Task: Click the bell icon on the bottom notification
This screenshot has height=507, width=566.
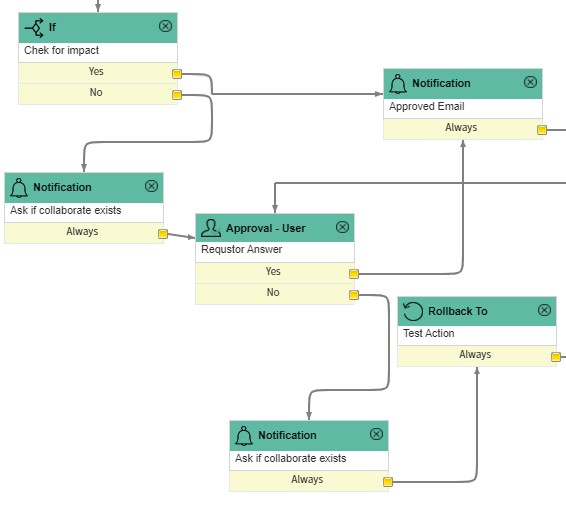Action: click(244, 436)
